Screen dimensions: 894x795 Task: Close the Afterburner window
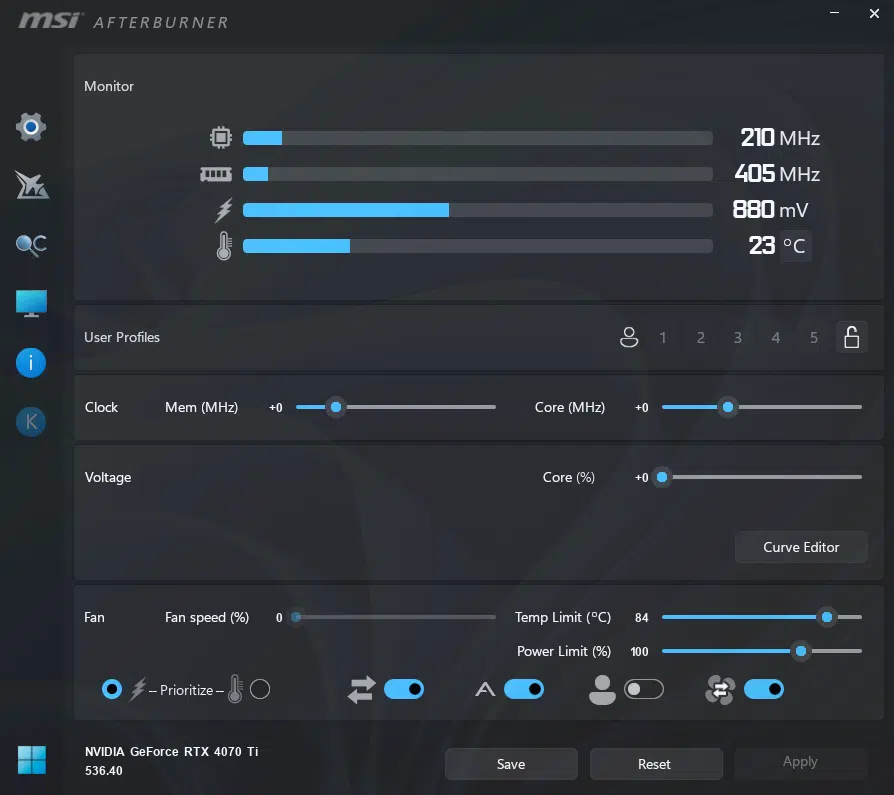874,13
